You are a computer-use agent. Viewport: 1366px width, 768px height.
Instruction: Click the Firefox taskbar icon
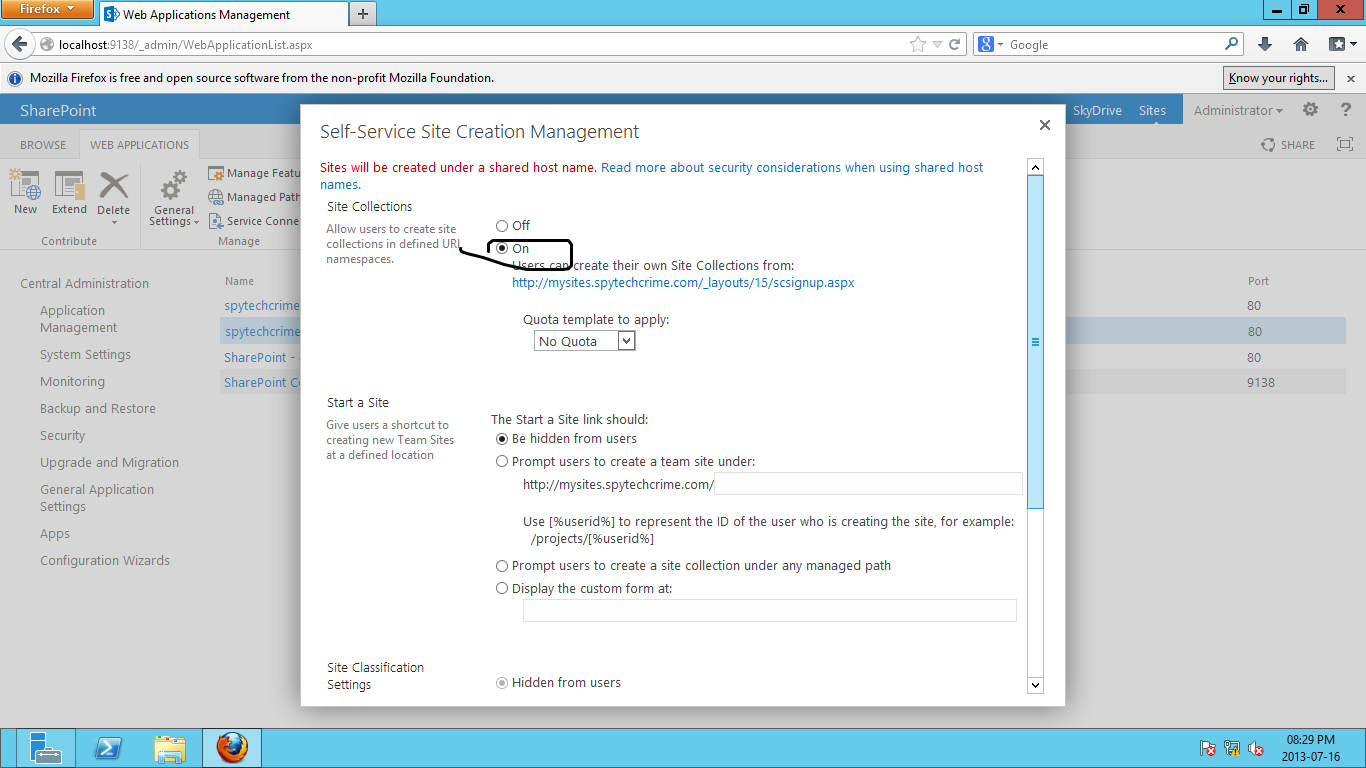tap(232, 747)
